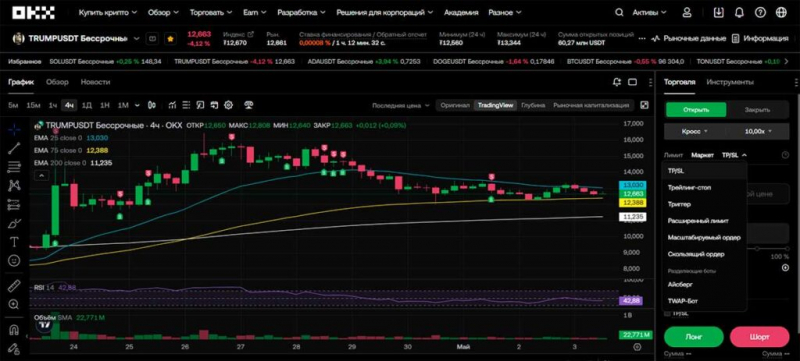The width and height of the screenshot is (800, 361).
Task: Expand more timeframes chevron
Action: (137, 106)
